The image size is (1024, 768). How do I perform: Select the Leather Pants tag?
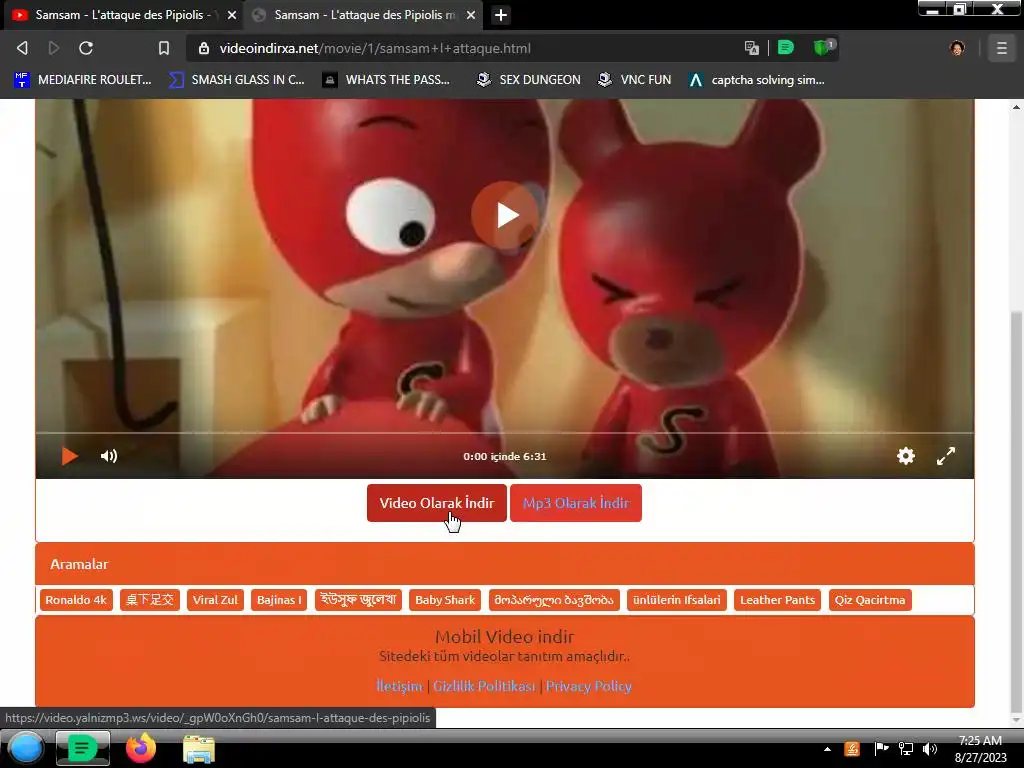777,600
